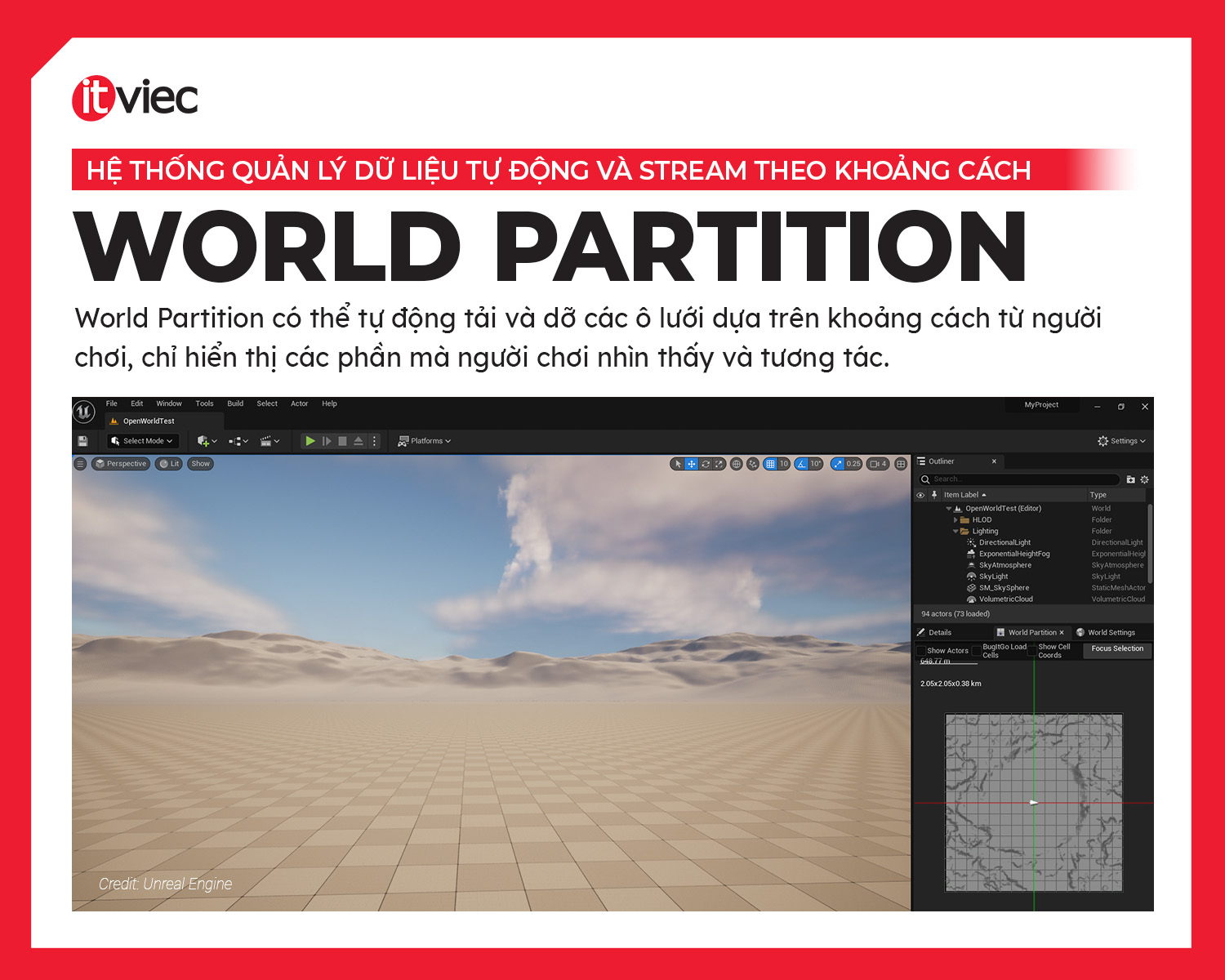Open the Show flags button
Screen dimensions: 1225x980
click(x=200, y=464)
